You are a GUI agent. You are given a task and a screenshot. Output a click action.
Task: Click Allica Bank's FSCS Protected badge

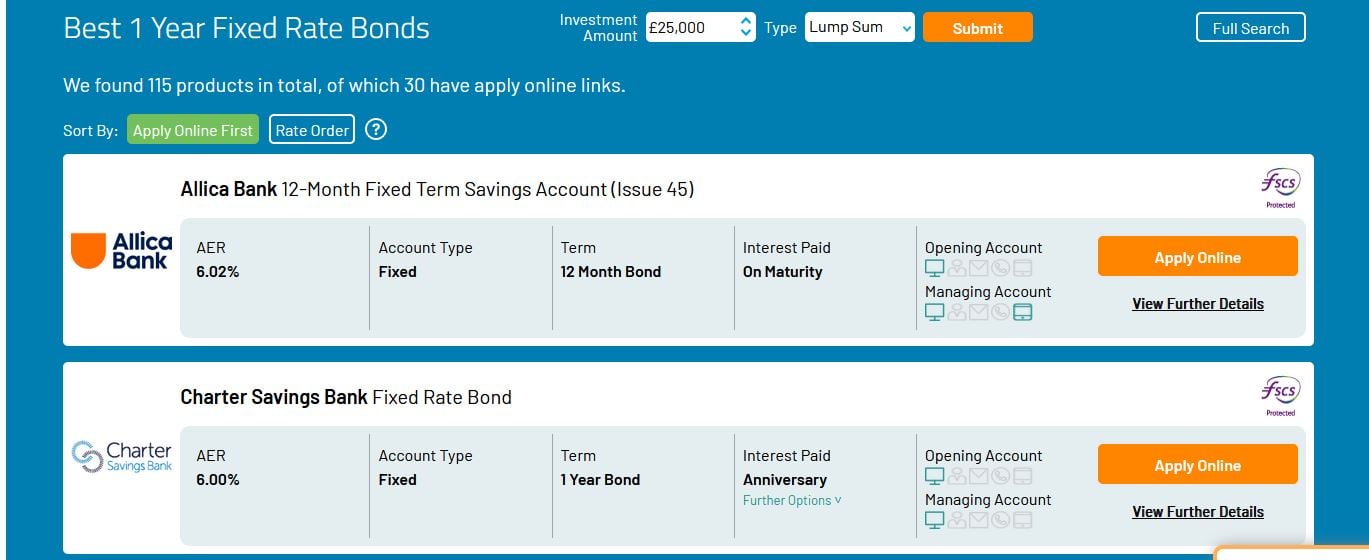pyautogui.click(x=1280, y=188)
